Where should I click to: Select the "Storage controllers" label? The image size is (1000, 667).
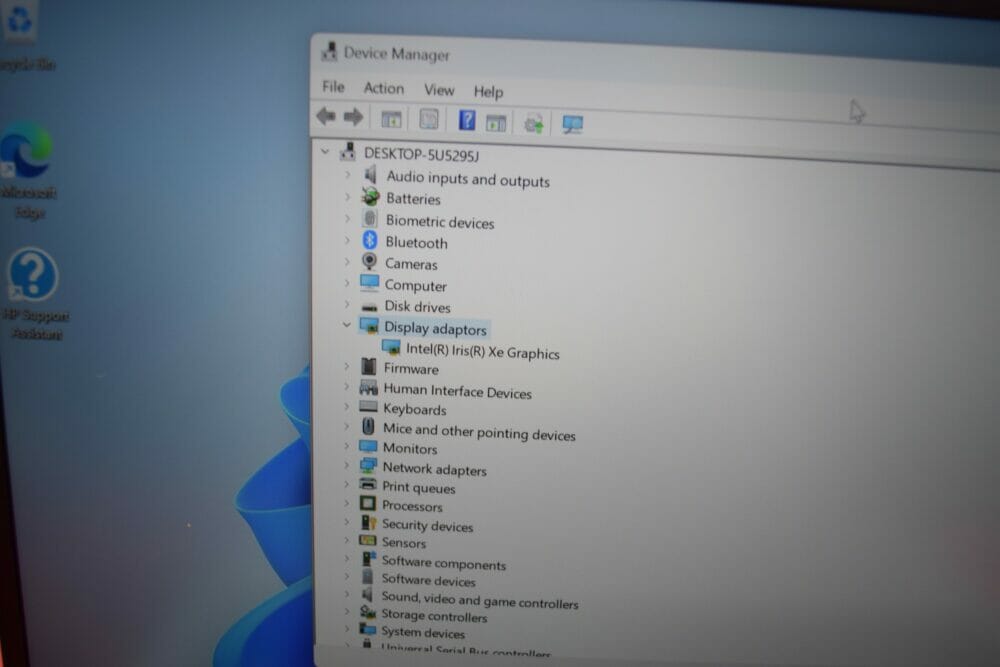coord(434,616)
